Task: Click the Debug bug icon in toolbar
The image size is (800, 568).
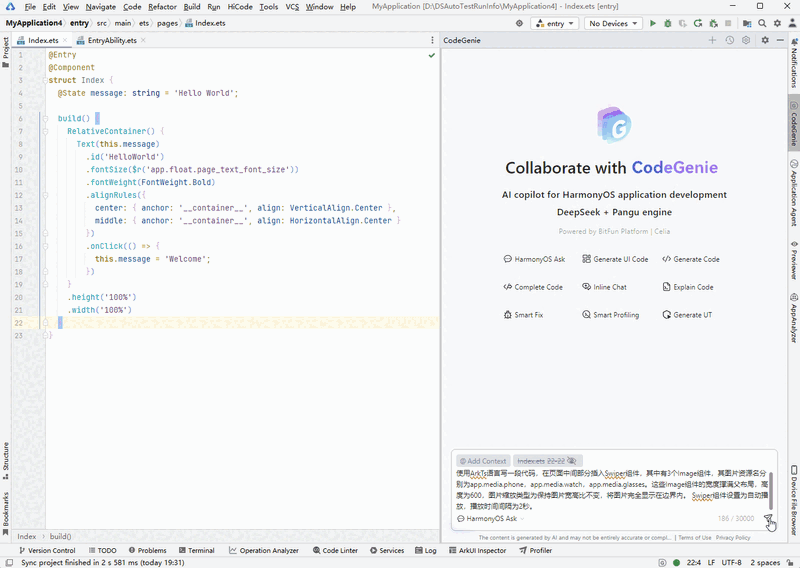Action: pyautogui.click(x=668, y=23)
